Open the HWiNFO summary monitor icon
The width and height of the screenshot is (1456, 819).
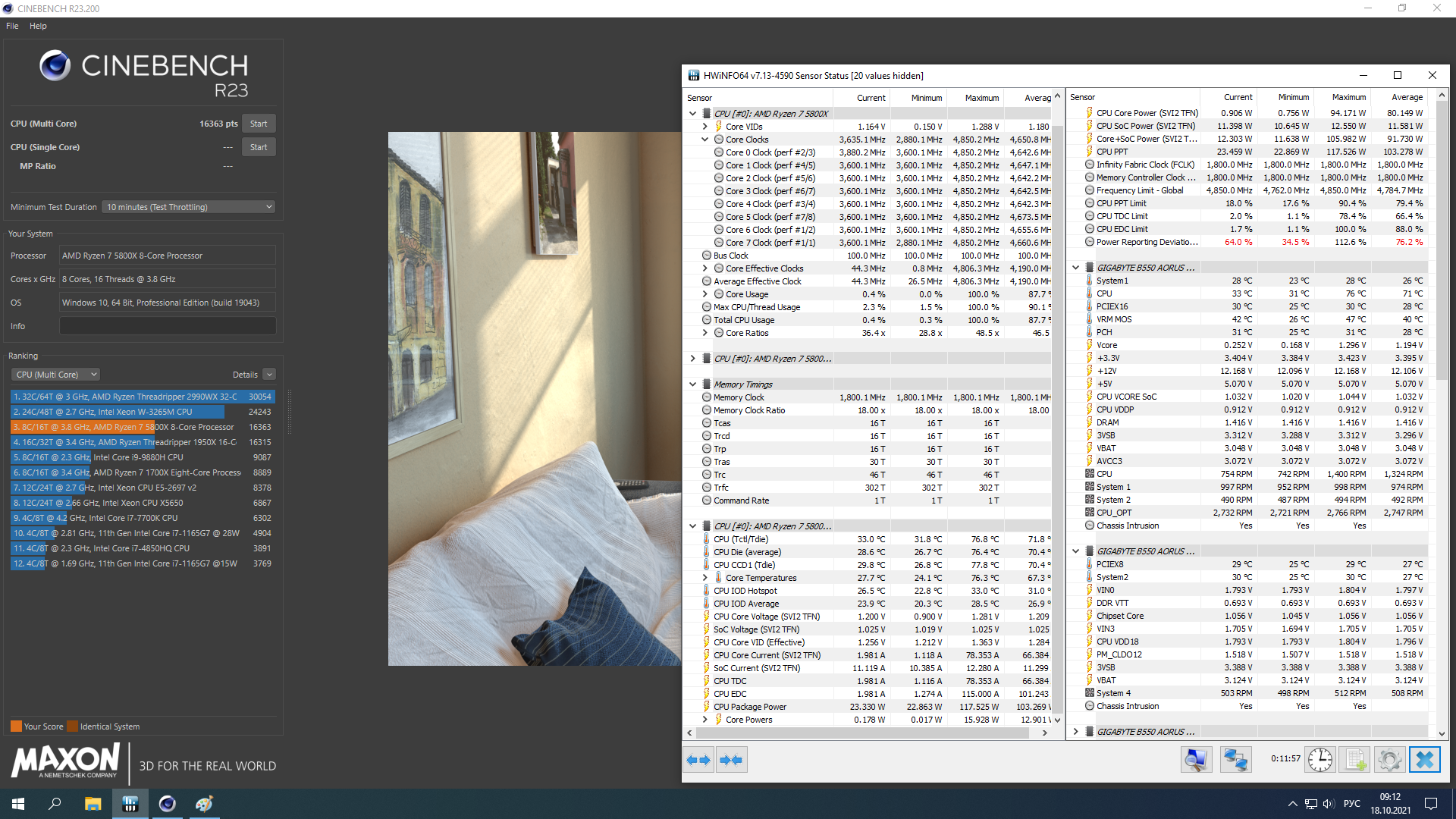[x=1196, y=760]
